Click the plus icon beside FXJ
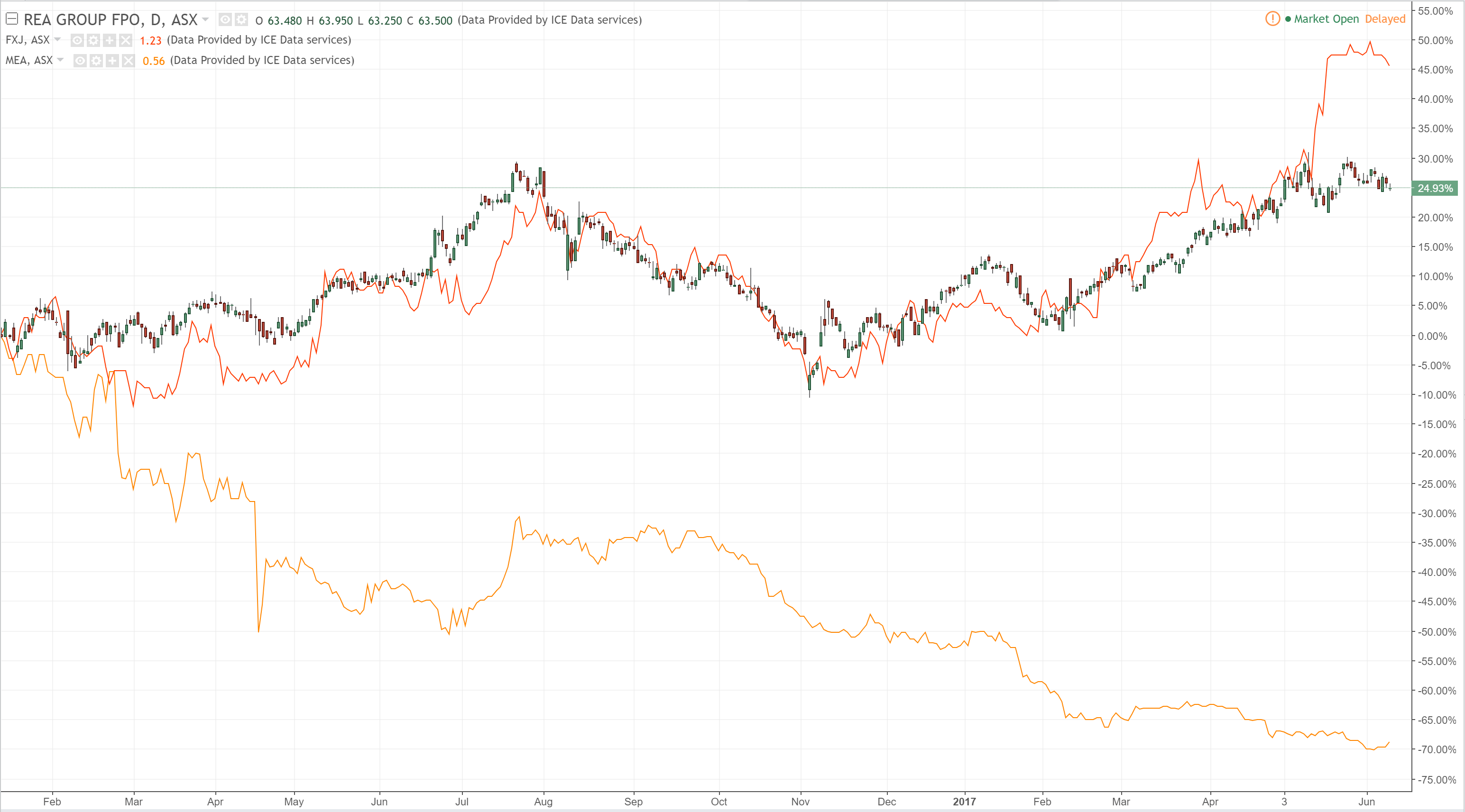The image size is (1465, 812). [x=110, y=40]
